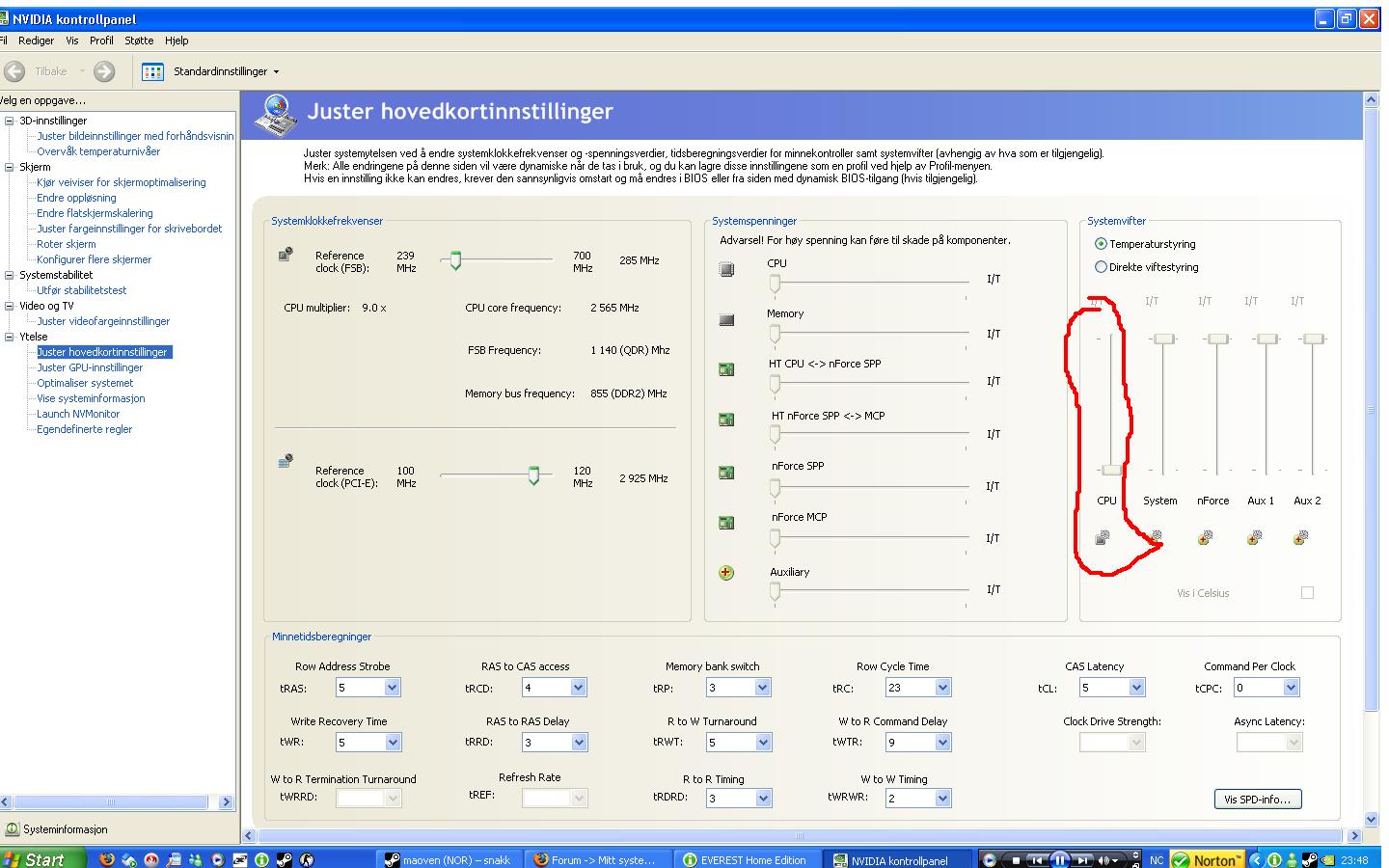Open the Hjelp menu
Image resolution: width=1389 pixels, height=868 pixels.
coord(177,41)
